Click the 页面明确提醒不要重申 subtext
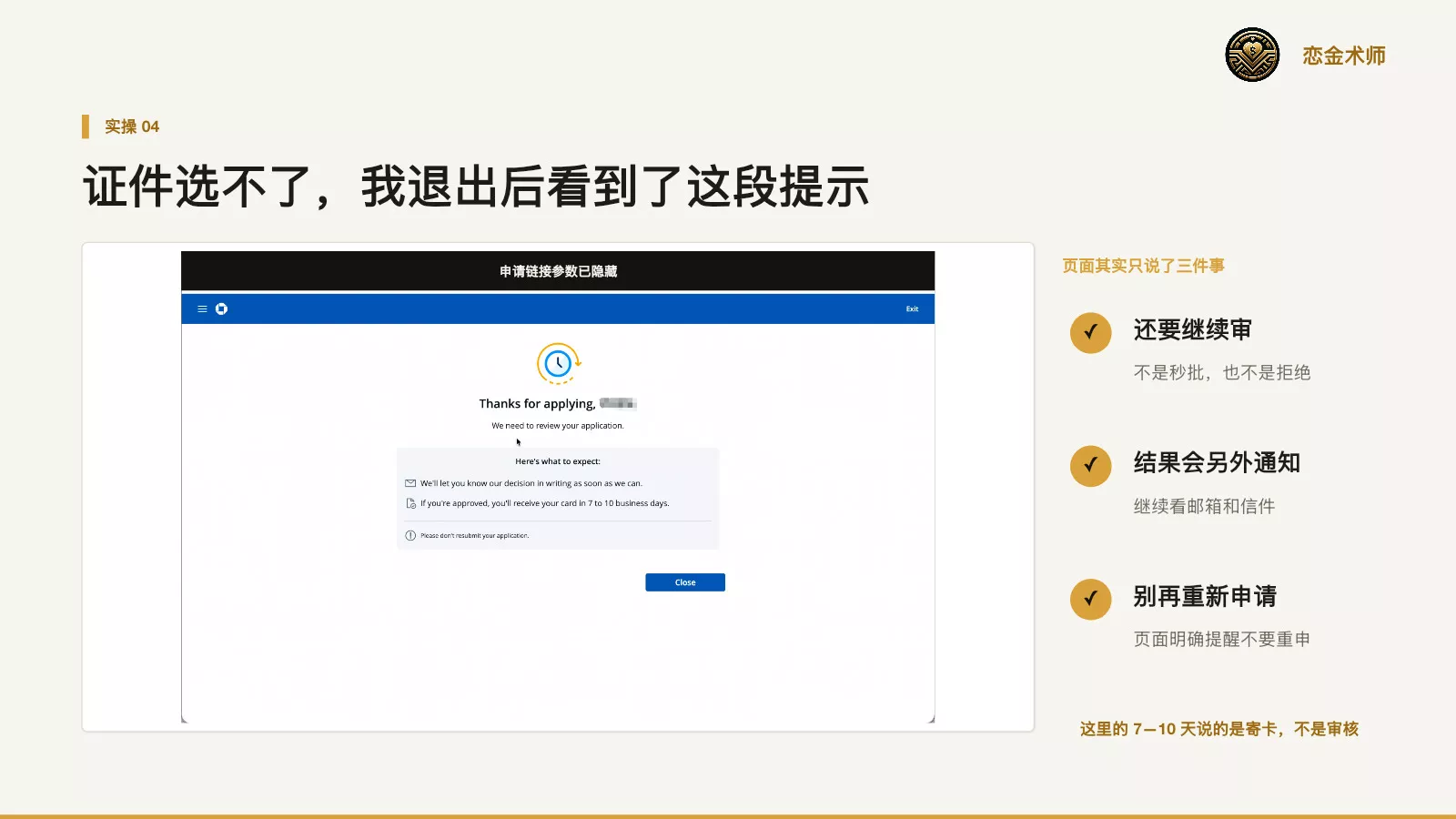 click(1221, 639)
